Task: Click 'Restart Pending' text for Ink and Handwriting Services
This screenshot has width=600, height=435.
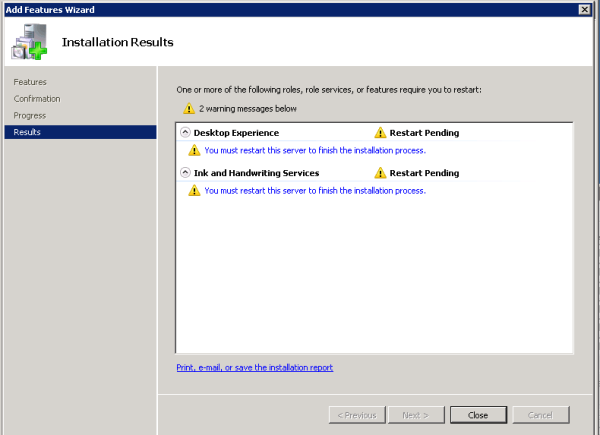Action: click(424, 173)
